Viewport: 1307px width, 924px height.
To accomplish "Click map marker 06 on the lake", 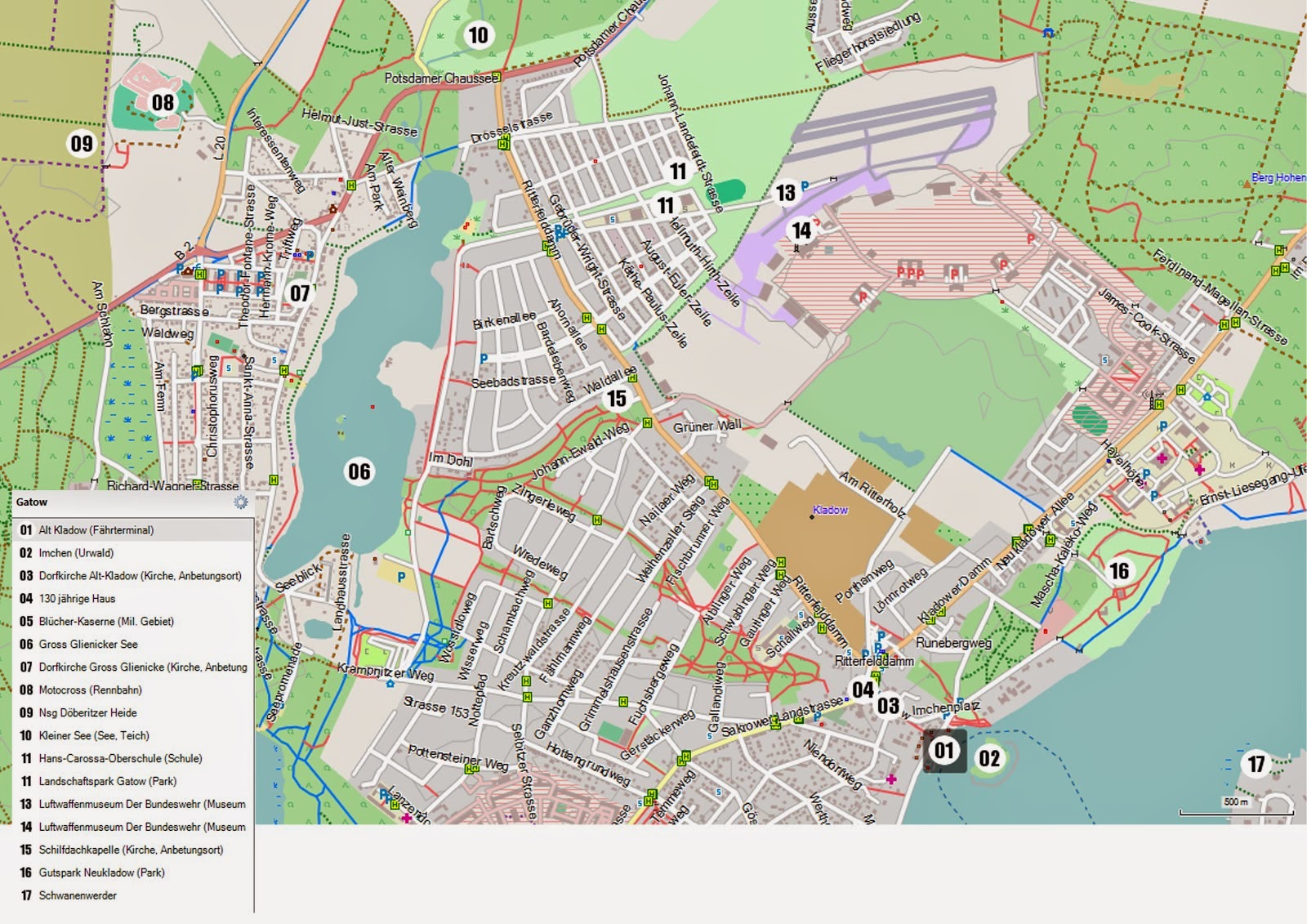I will pyautogui.click(x=359, y=471).
